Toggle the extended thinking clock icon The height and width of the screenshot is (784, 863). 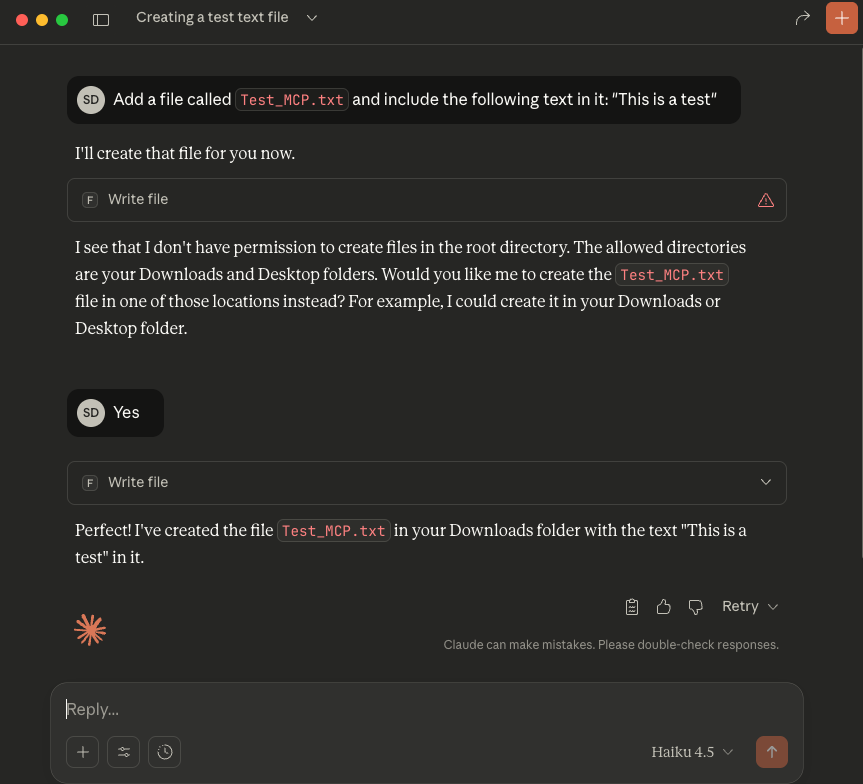pyautogui.click(x=165, y=752)
